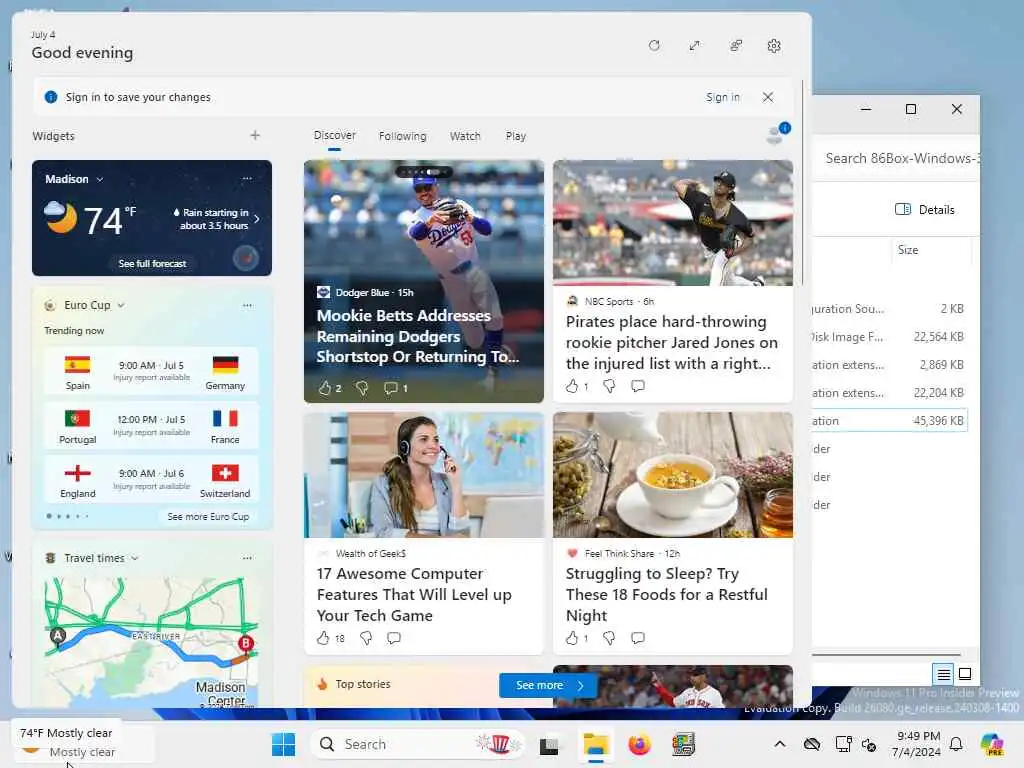Open Travel times map
This screenshot has height=768, width=1024.
(x=152, y=641)
